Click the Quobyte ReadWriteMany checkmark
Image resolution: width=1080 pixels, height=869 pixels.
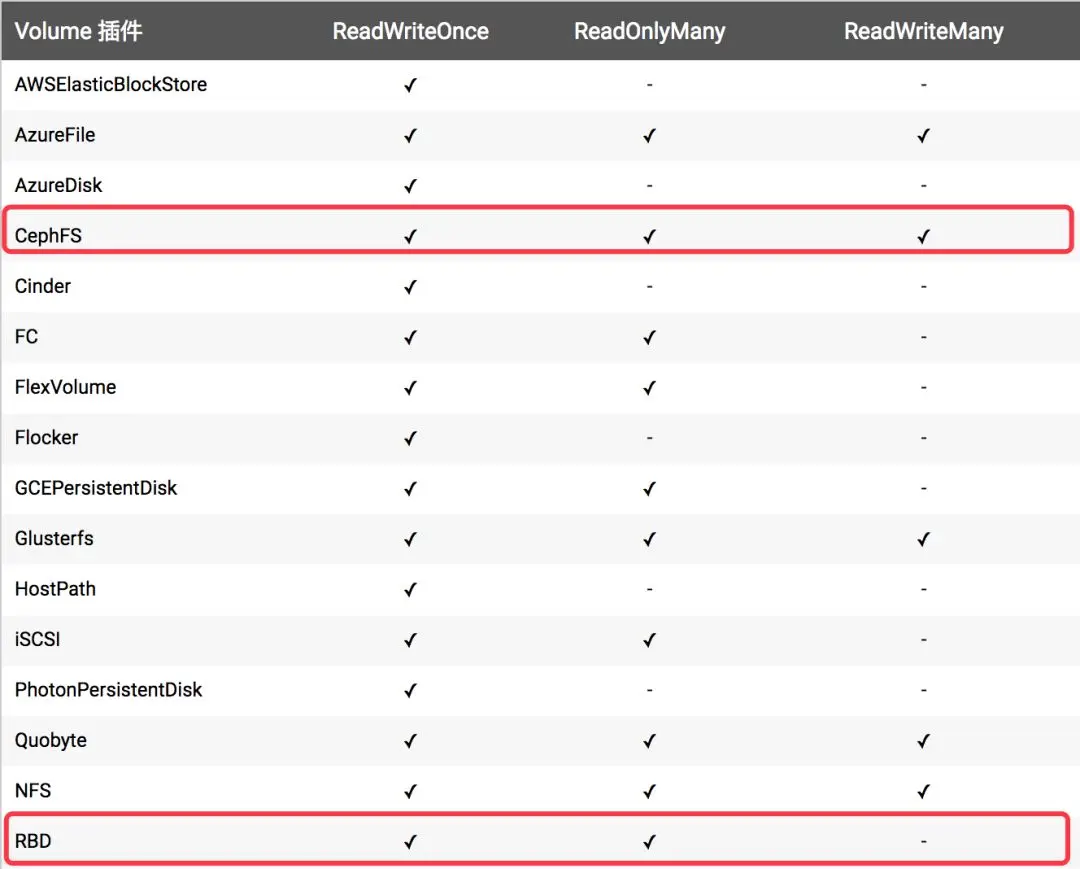924,742
